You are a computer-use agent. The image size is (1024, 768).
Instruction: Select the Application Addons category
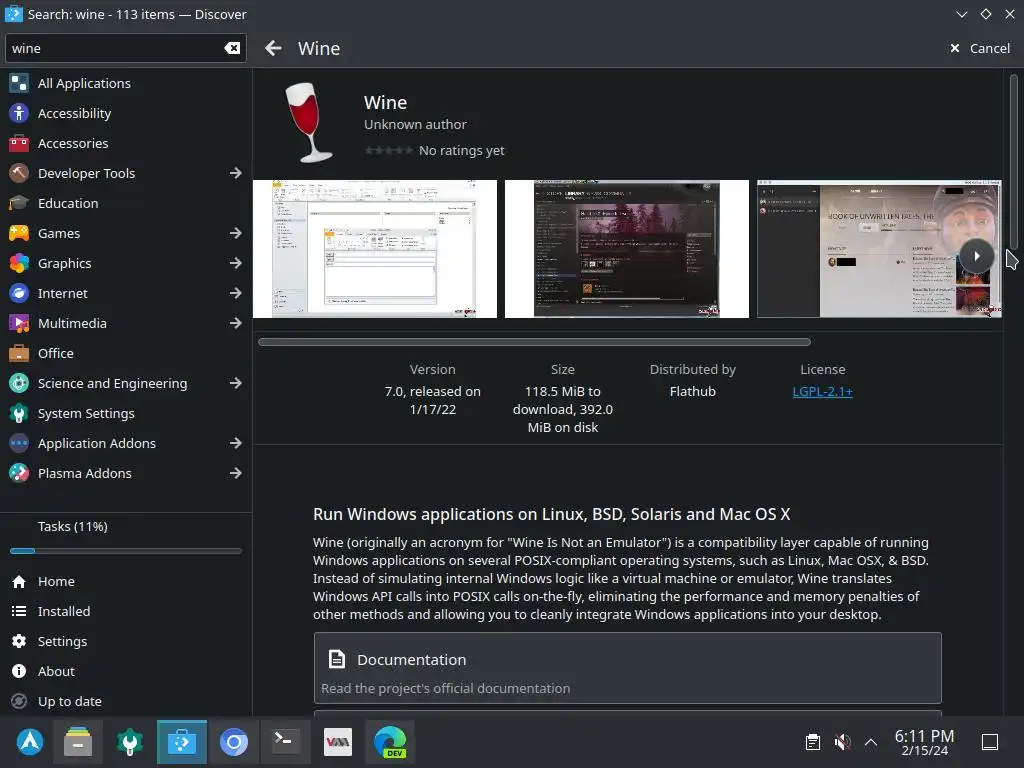click(x=126, y=443)
